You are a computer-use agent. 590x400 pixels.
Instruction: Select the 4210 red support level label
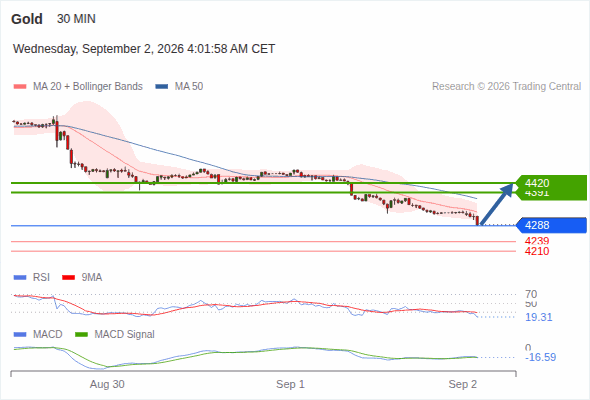click(537, 251)
